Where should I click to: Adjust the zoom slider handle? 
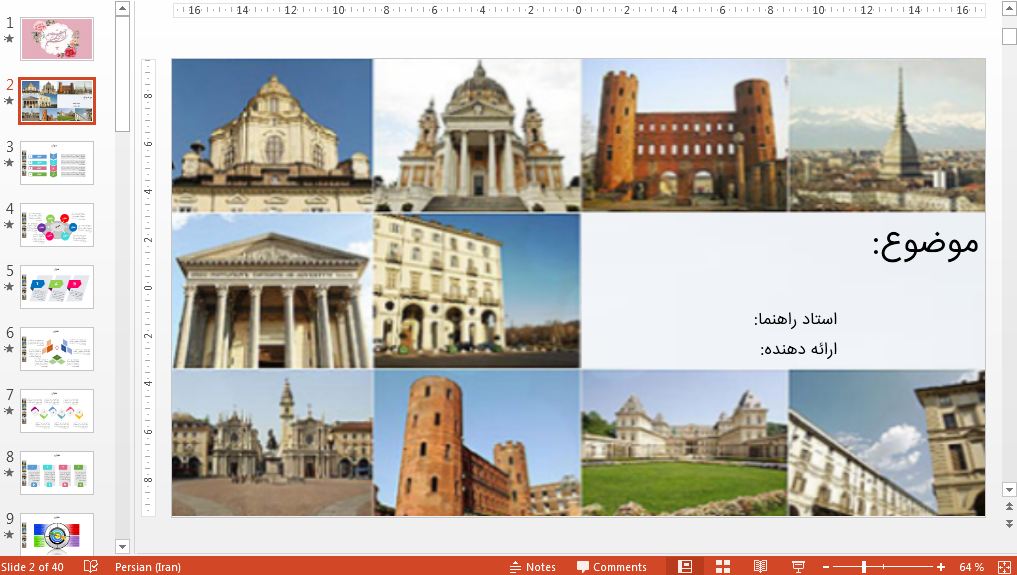(x=863, y=567)
